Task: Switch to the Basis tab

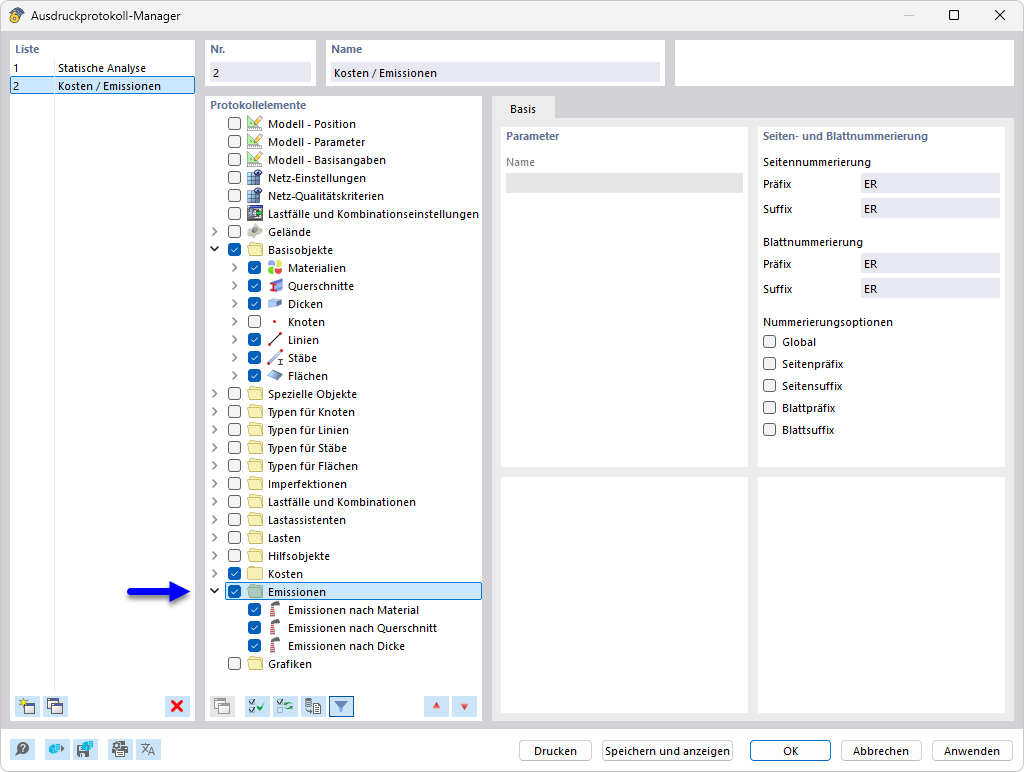Action: 523,109
